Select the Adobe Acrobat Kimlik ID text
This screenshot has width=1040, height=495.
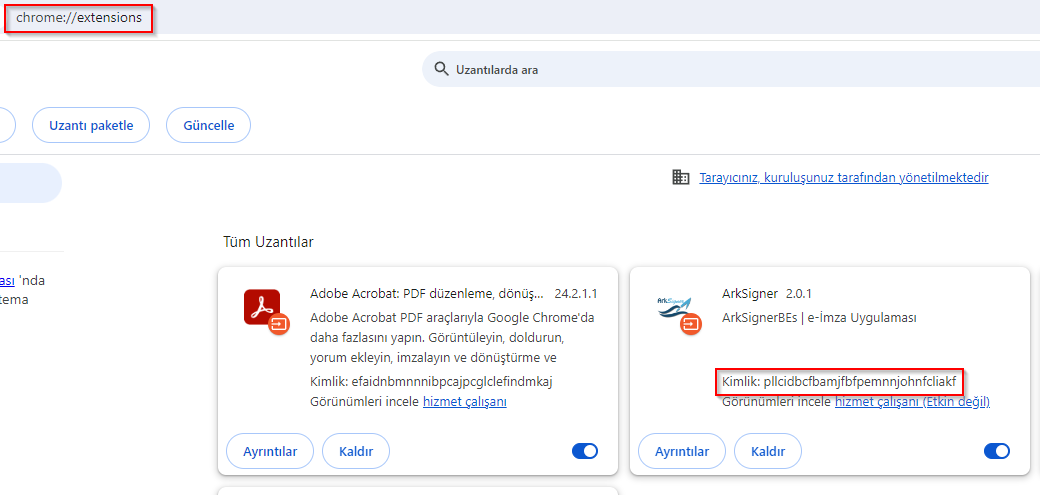click(431, 382)
